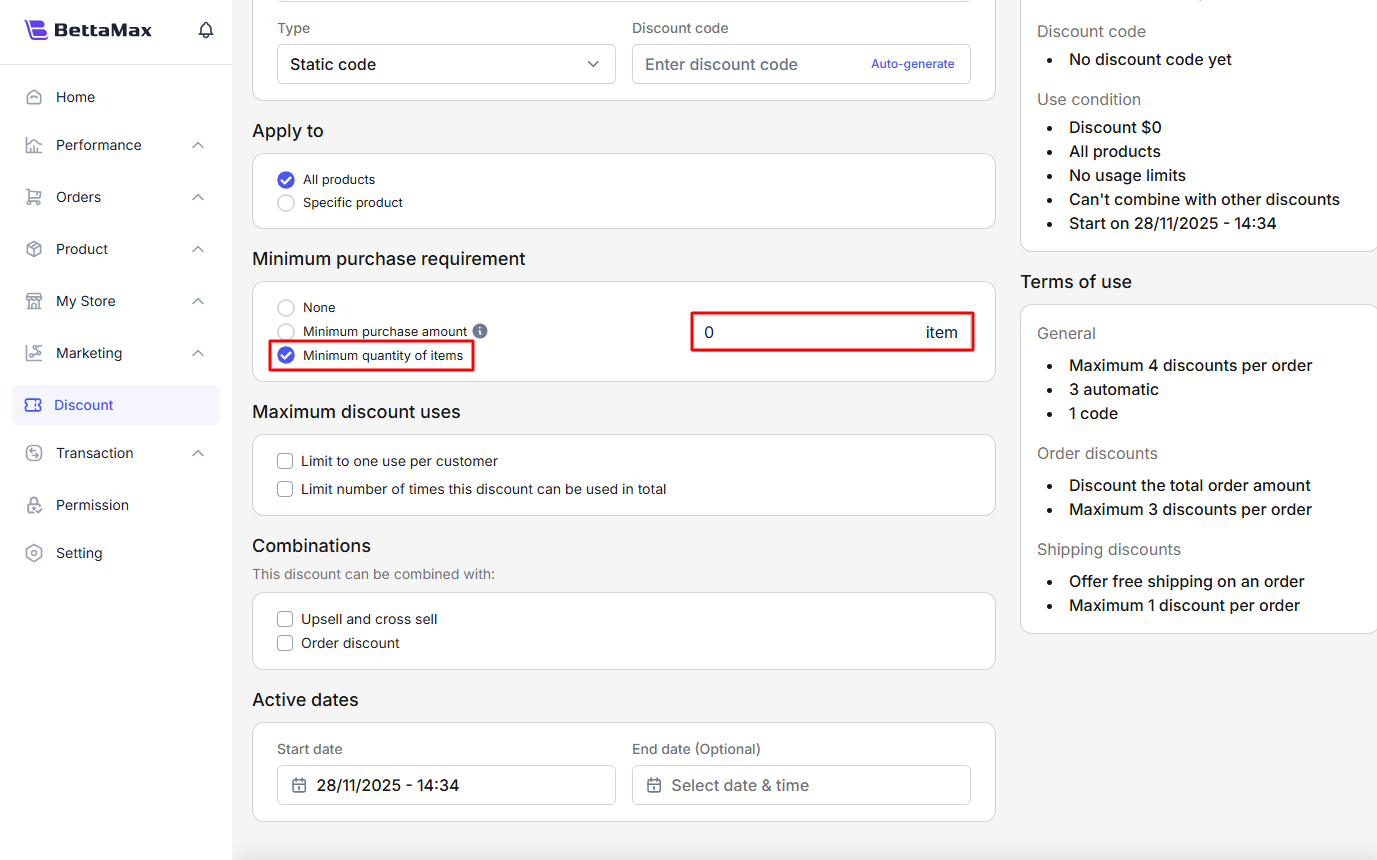The height and width of the screenshot is (860, 1377).
Task: Click the info icon beside Minimum purchase amount
Action: (480, 331)
